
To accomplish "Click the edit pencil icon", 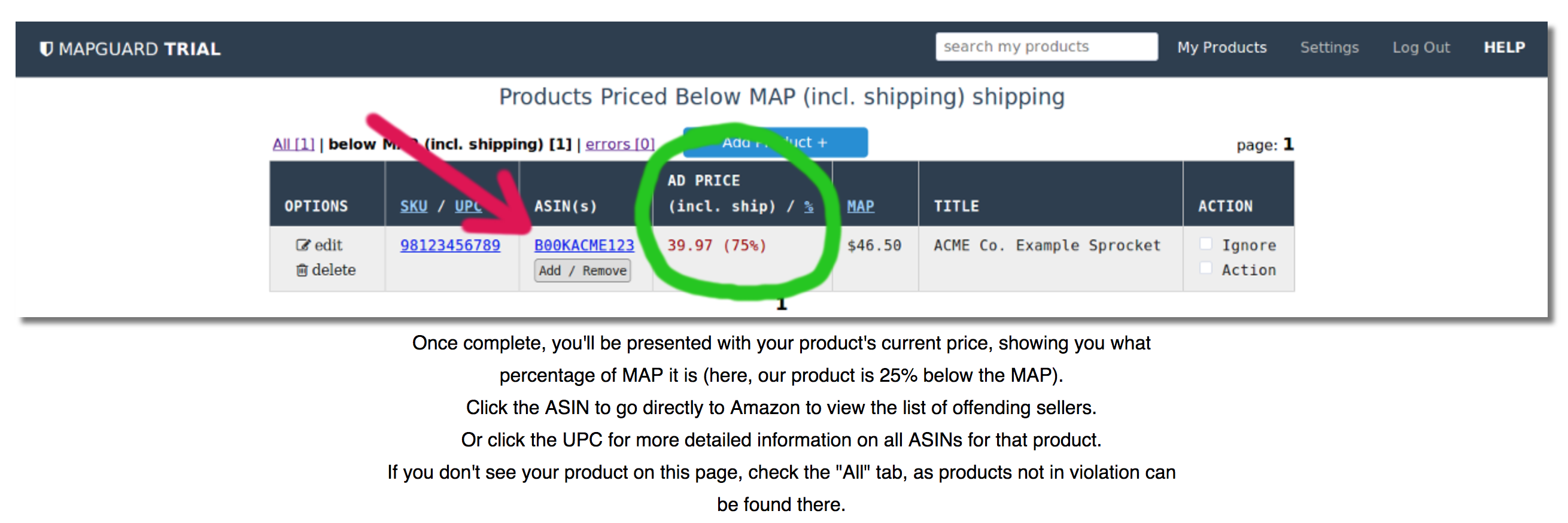I will [x=302, y=245].
